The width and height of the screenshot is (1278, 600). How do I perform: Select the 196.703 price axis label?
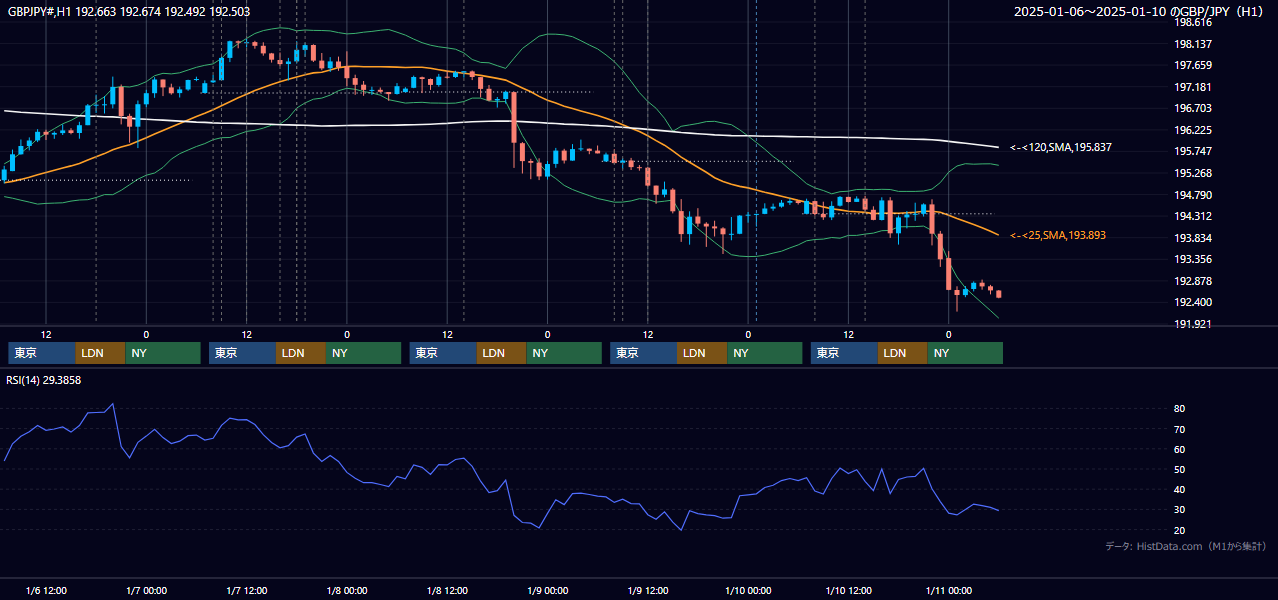(1193, 108)
